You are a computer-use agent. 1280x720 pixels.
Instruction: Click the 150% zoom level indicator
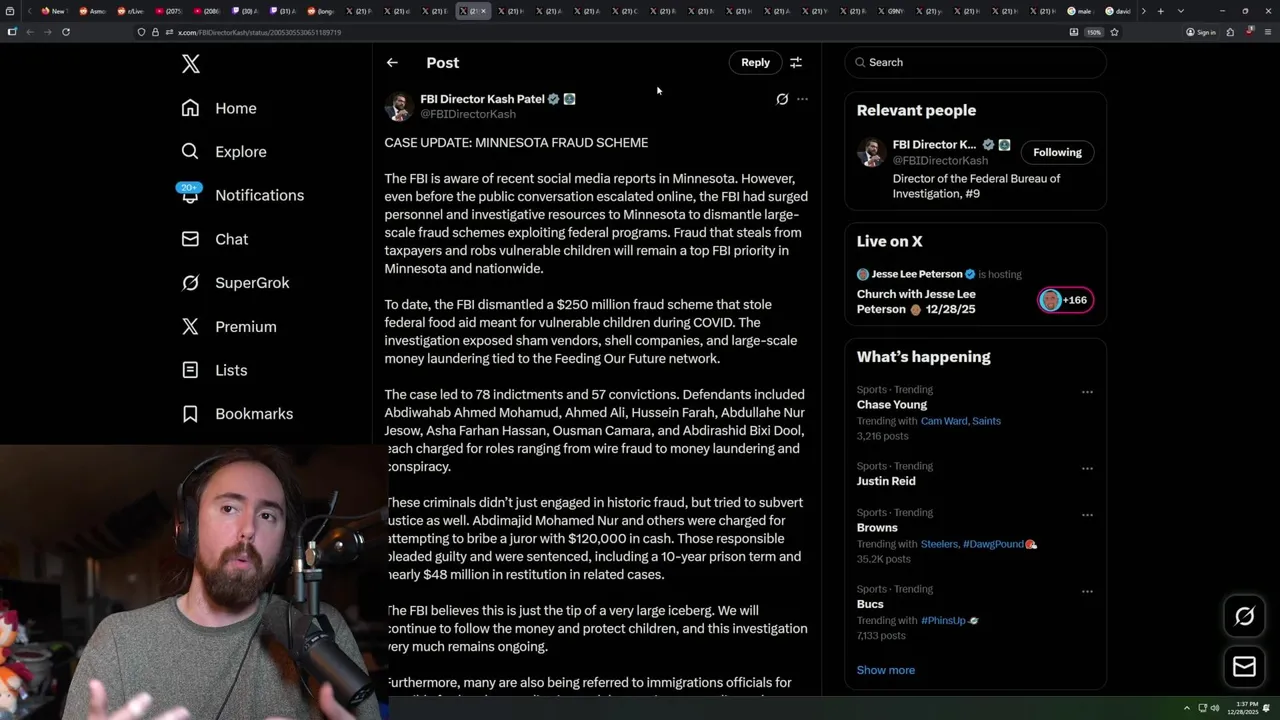pyautogui.click(x=1094, y=32)
